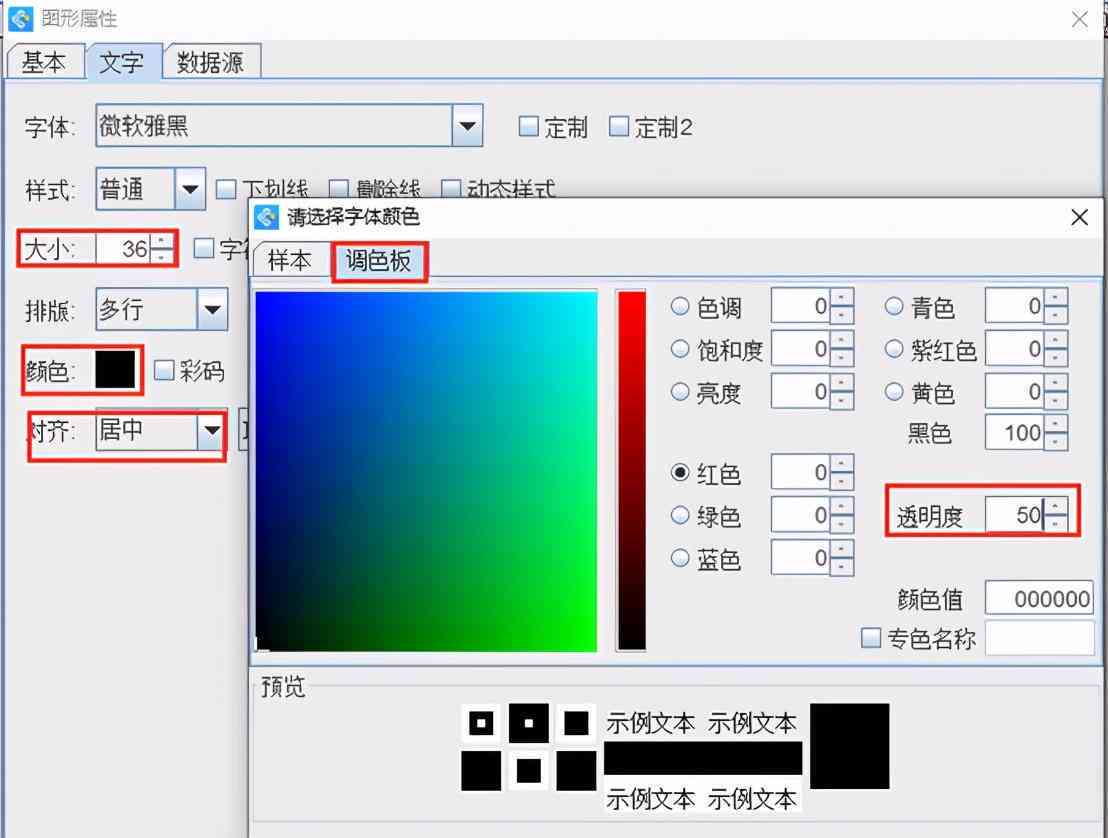The height and width of the screenshot is (838, 1108).
Task: Increase 透明度 with the up arrow
Action: (x=1055, y=507)
